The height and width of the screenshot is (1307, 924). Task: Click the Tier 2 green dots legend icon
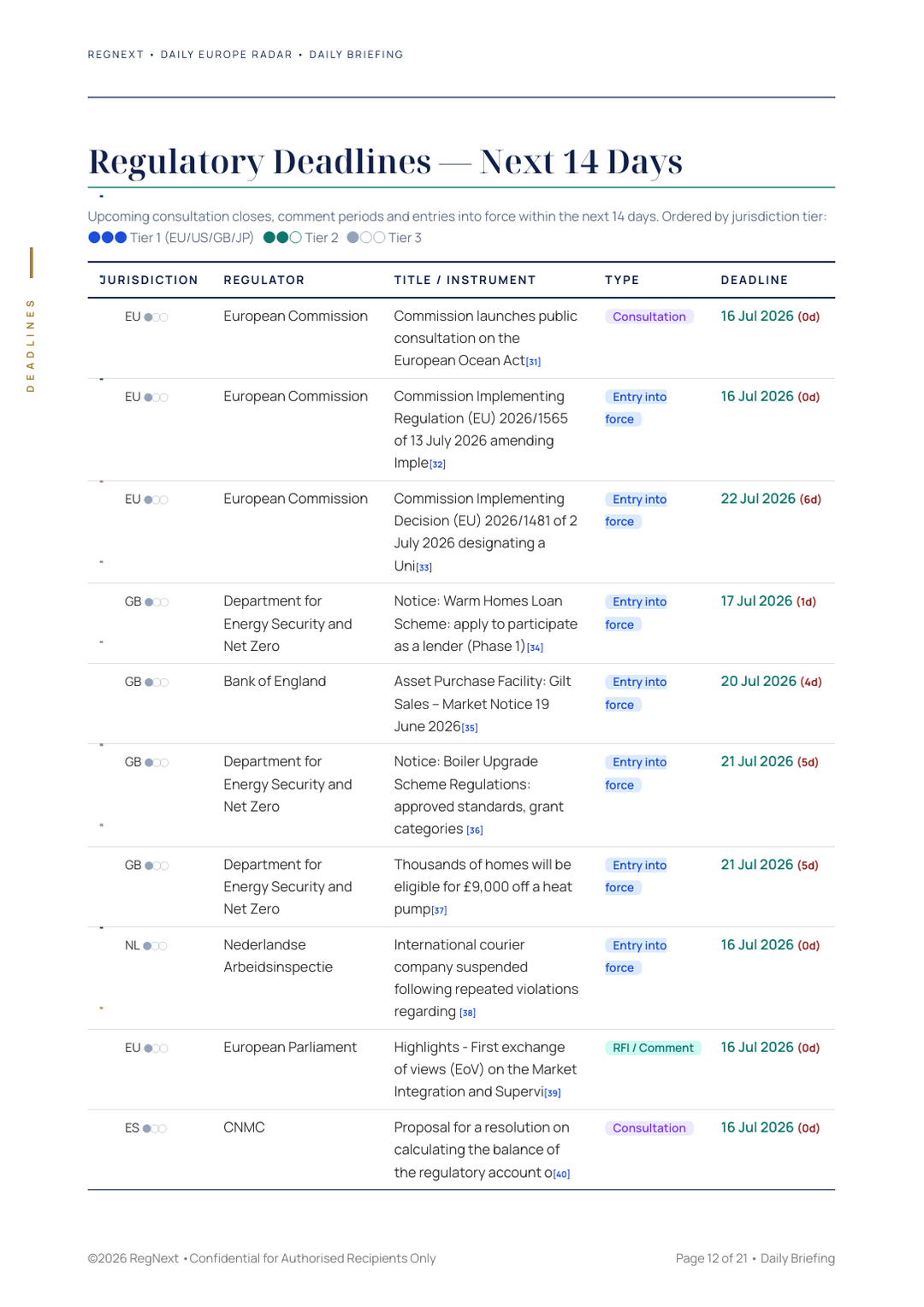tap(282, 238)
